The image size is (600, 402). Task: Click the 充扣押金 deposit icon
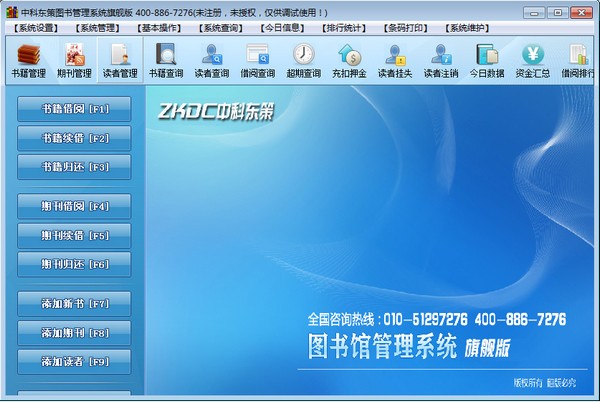[349, 60]
